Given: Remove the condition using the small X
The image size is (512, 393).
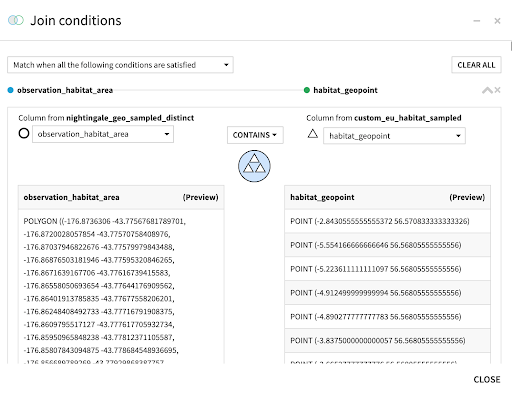Looking at the screenshot, I should (497, 90).
